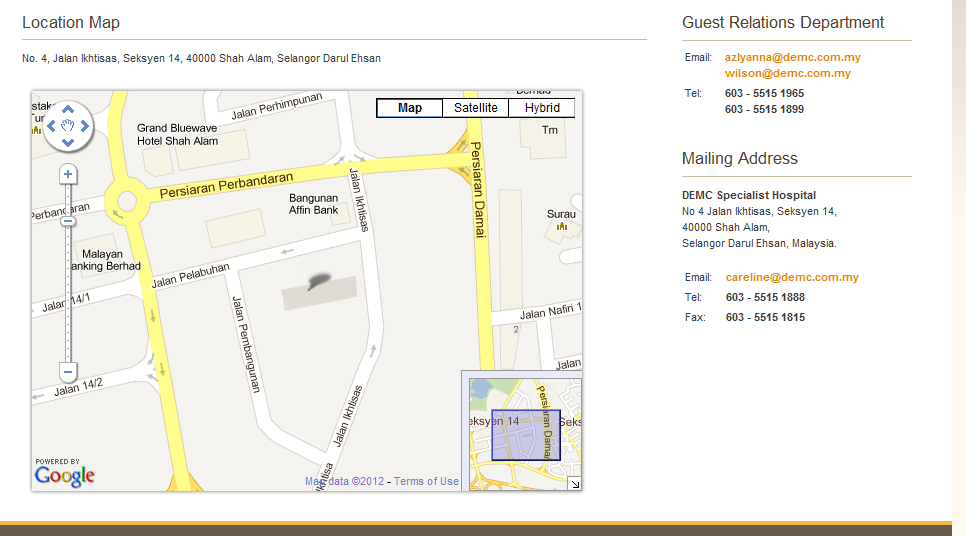Click the blue viewport box in overview map
The width and height of the screenshot is (966, 536).
[526, 435]
